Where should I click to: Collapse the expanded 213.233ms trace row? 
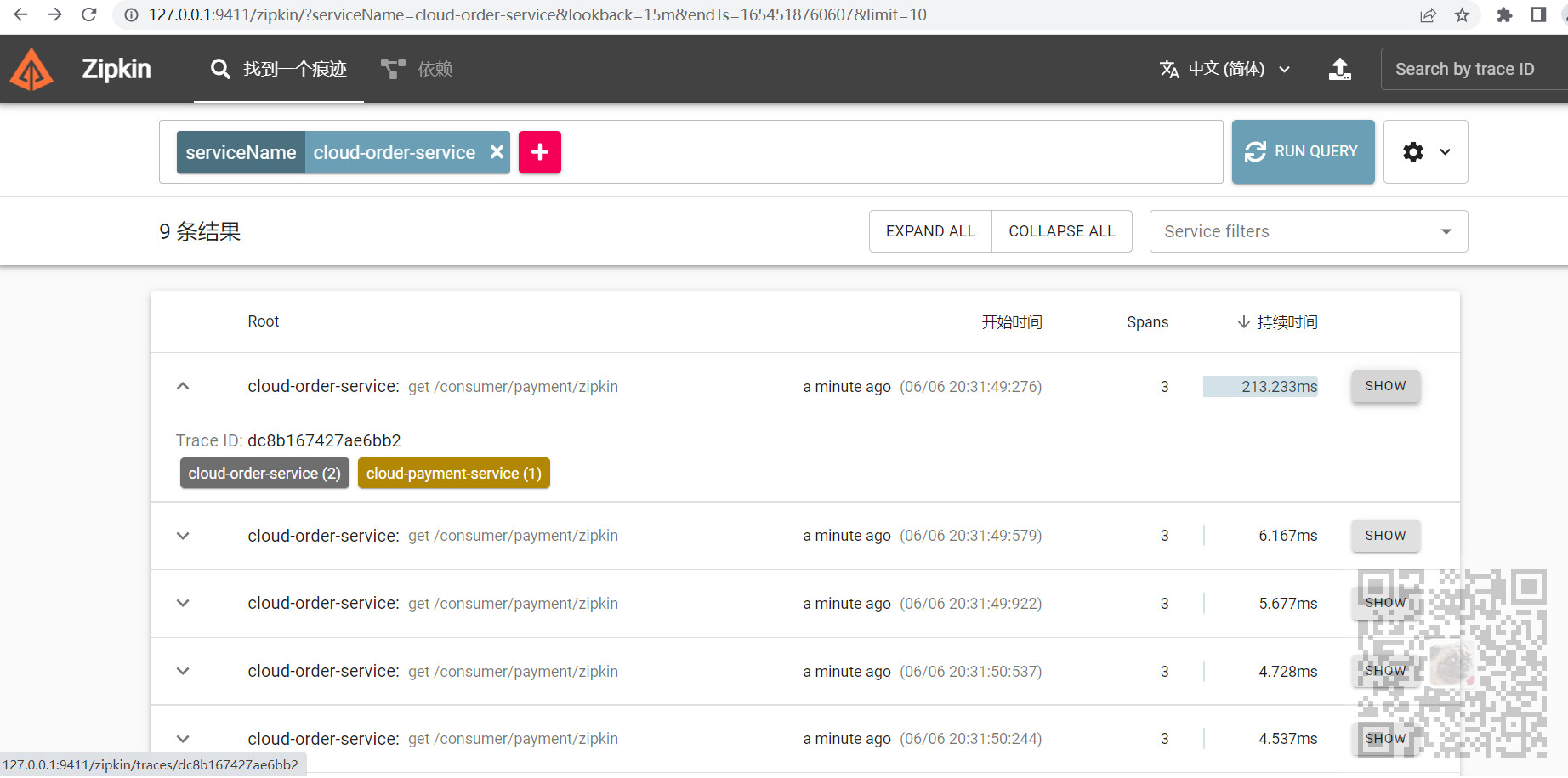coord(183,386)
